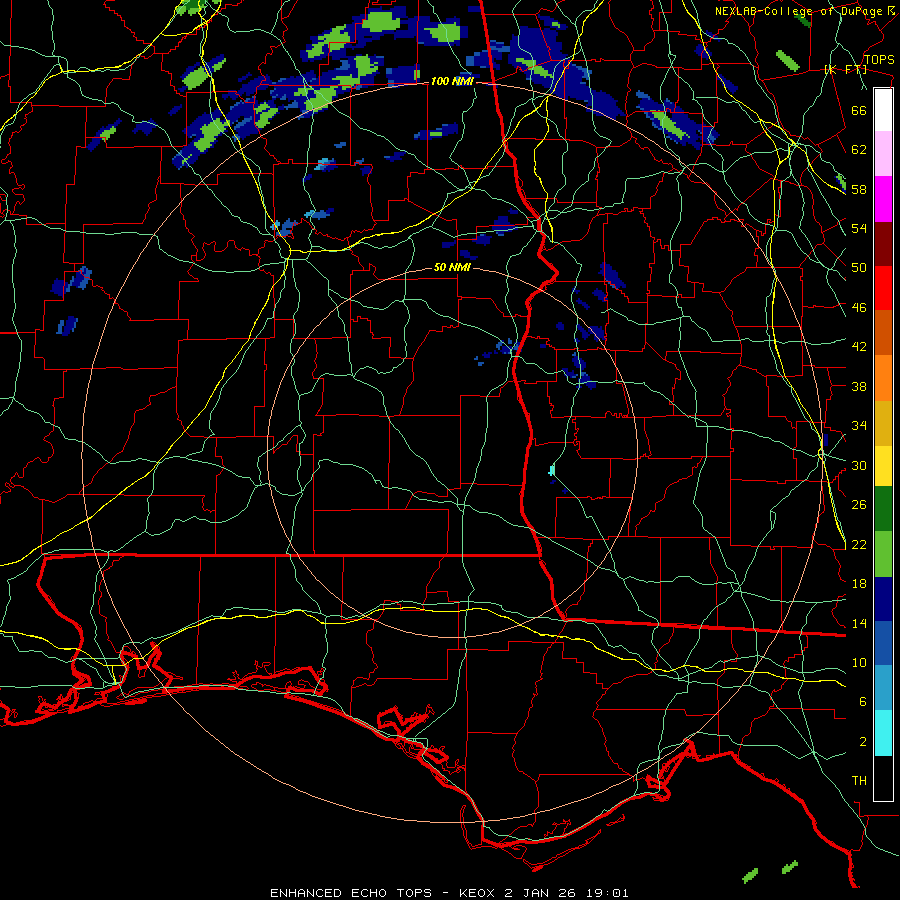
Task: Click the "[K FT]" units label
Action: [845, 69]
